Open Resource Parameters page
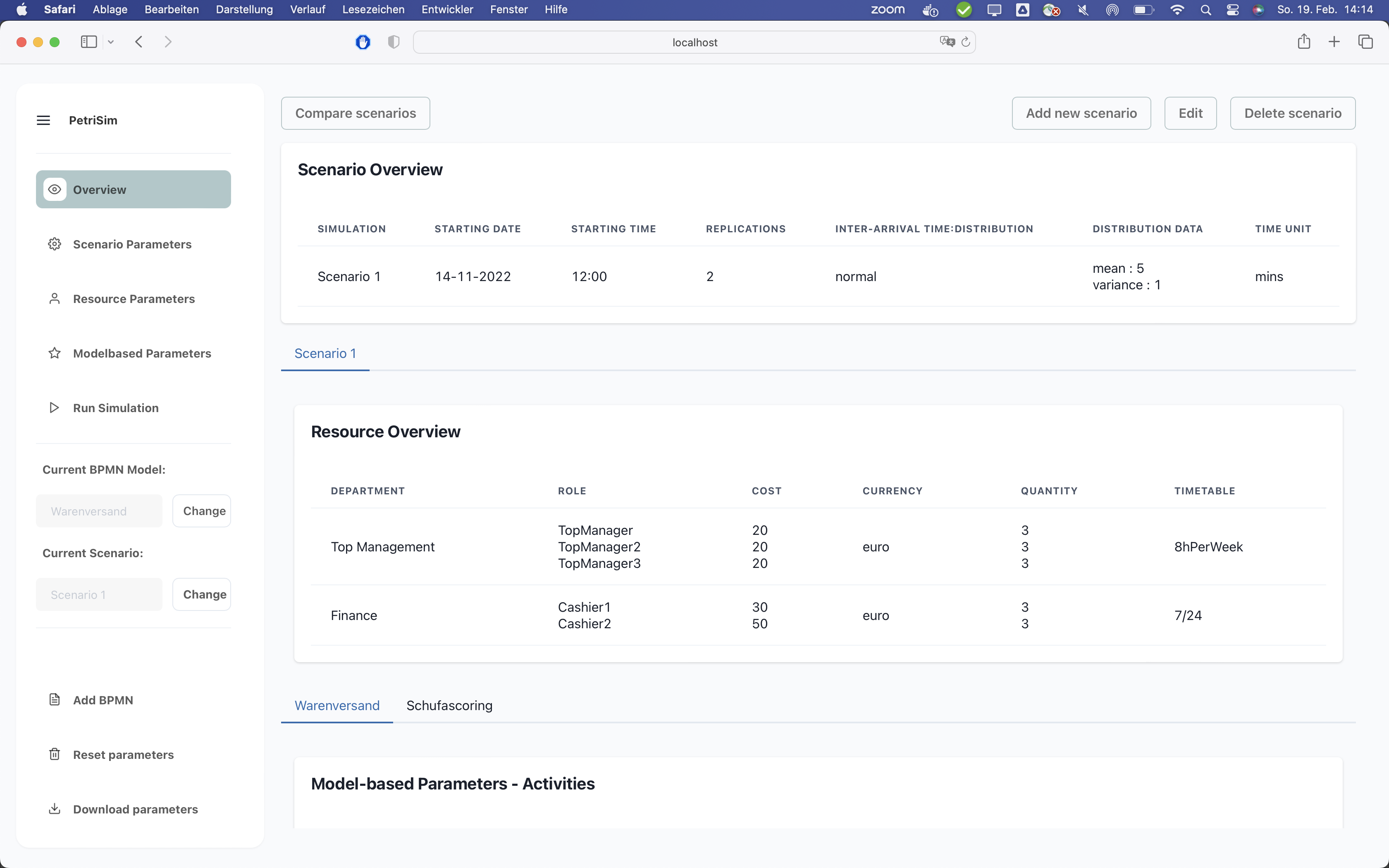 pos(133,298)
